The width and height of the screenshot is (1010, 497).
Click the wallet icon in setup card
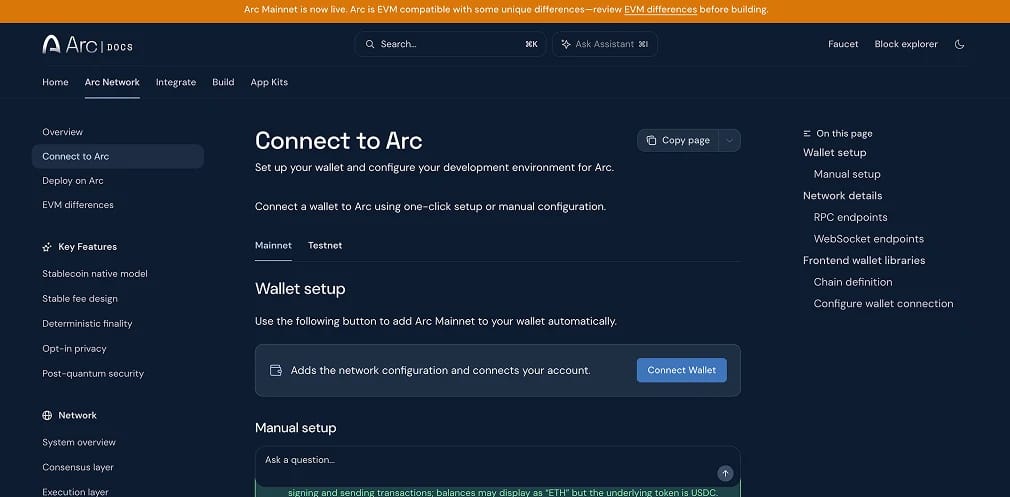coord(276,370)
